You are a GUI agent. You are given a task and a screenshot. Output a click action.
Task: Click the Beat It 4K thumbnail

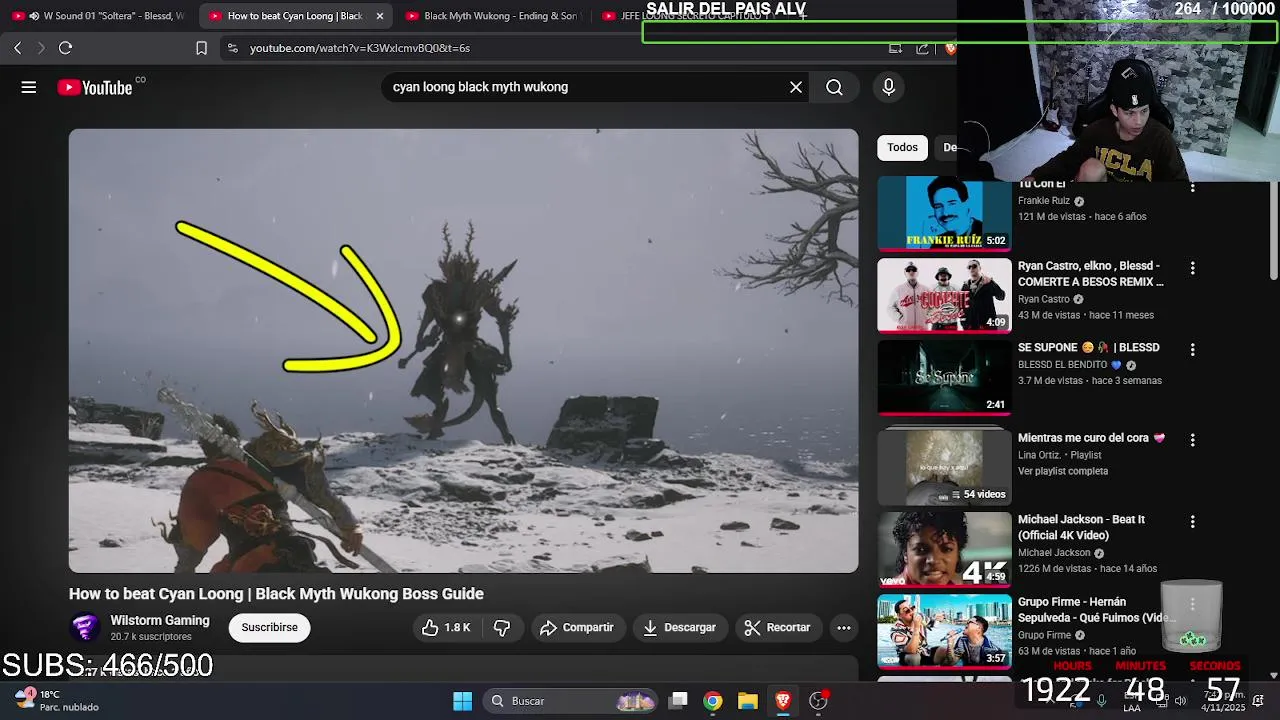pos(944,549)
